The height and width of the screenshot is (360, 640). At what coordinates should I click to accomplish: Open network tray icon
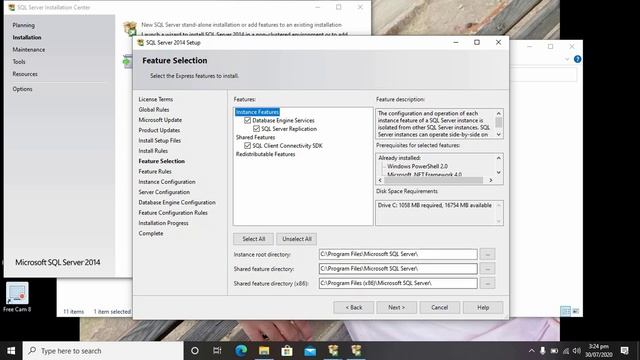pyautogui.click(x=566, y=351)
